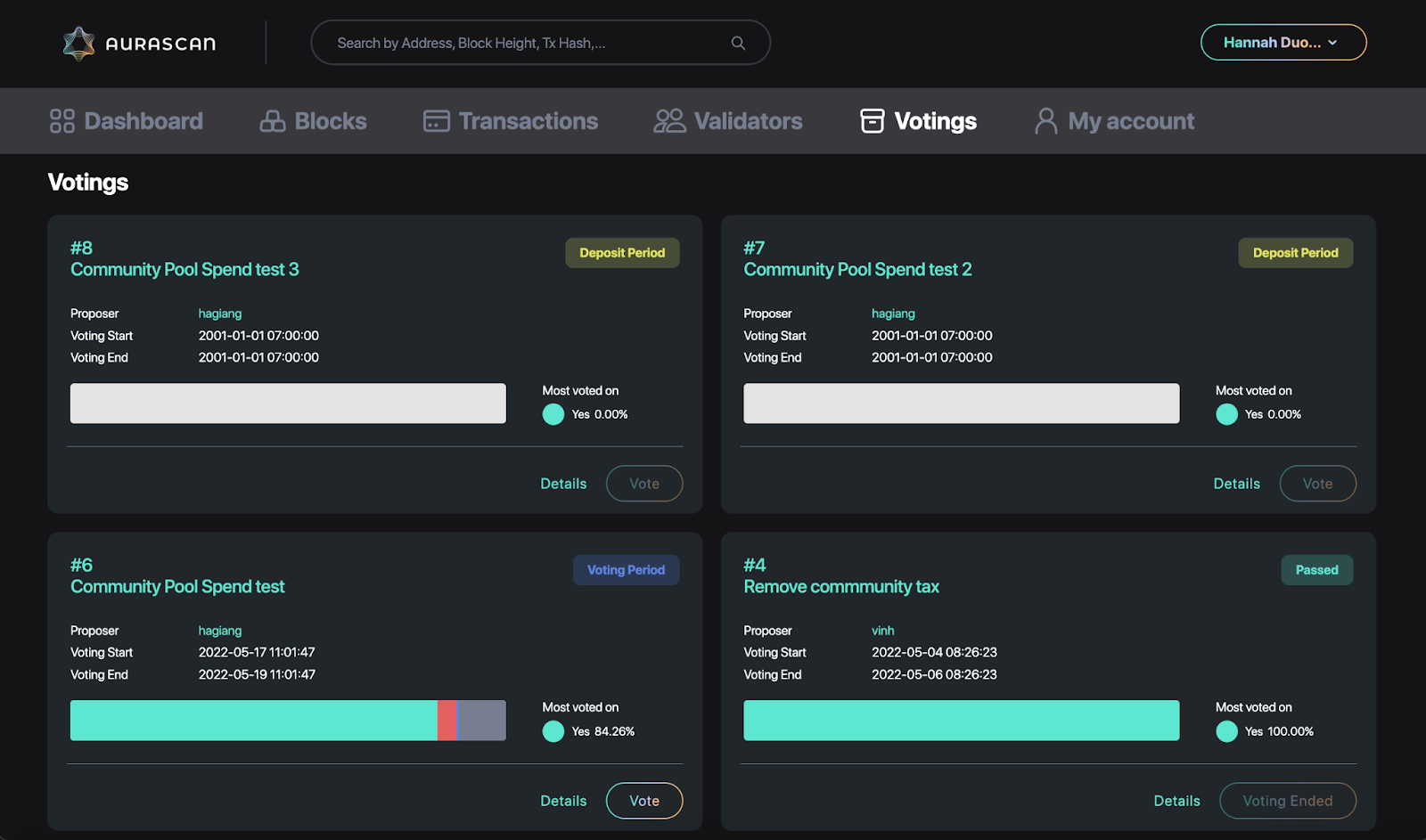Click the #8 proposal number

pos(82,248)
